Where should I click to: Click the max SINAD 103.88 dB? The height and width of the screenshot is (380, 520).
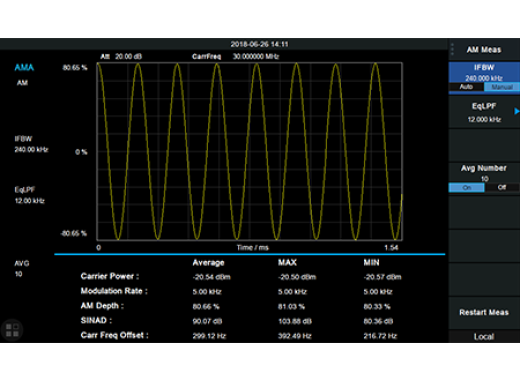(x=295, y=321)
